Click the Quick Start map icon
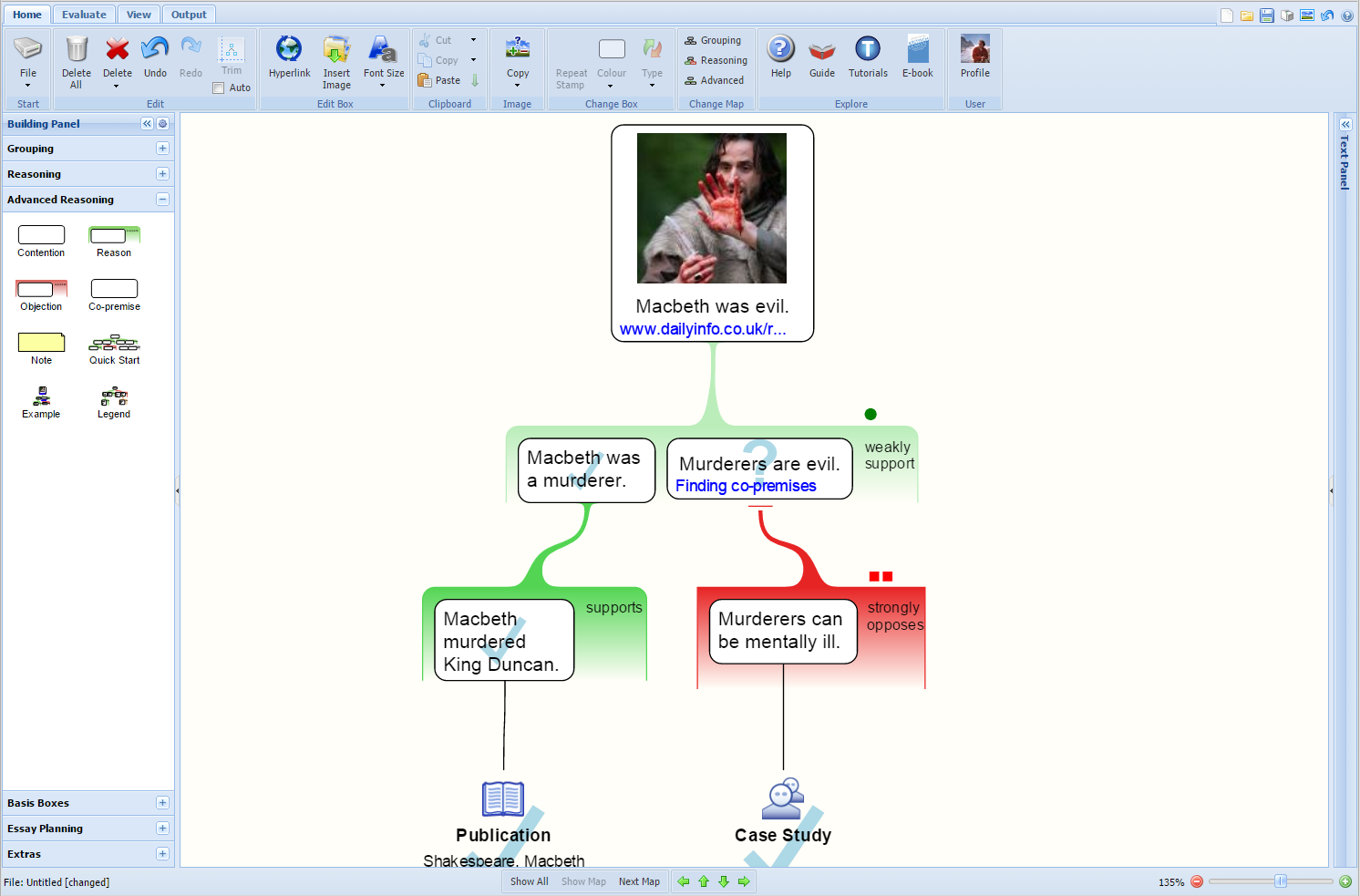Image resolution: width=1360 pixels, height=896 pixels. click(x=114, y=343)
